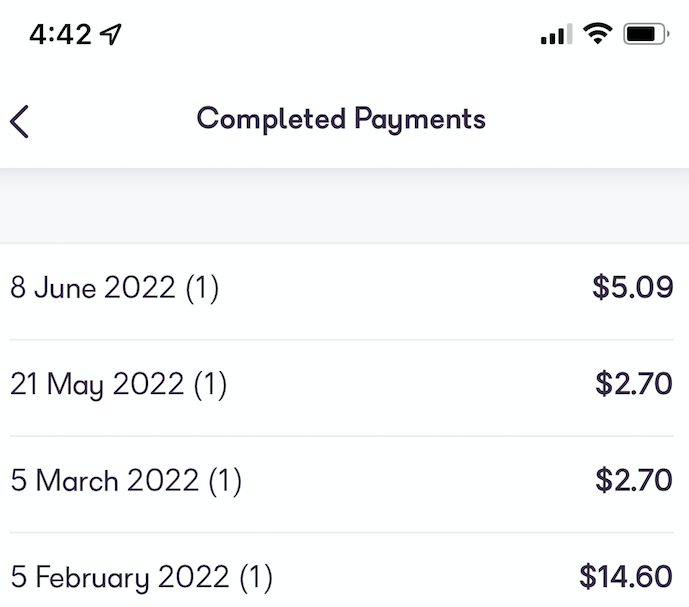Viewport: 689px width, 607px height.
Task: Tap the (1) count beside 5 February 2022
Action: coord(255,577)
